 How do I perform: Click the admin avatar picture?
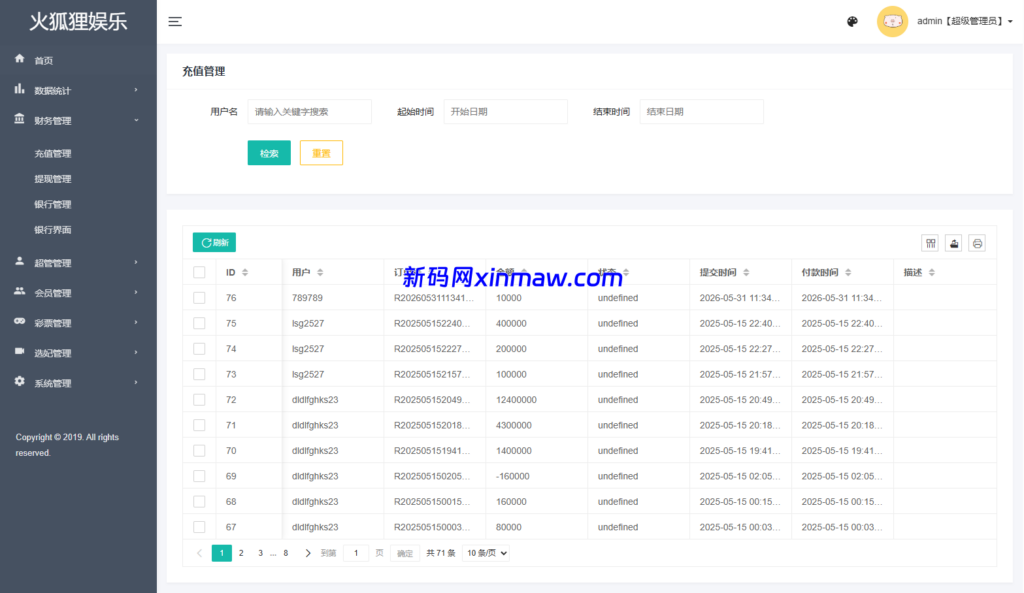pyautogui.click(x=892, y=22)
